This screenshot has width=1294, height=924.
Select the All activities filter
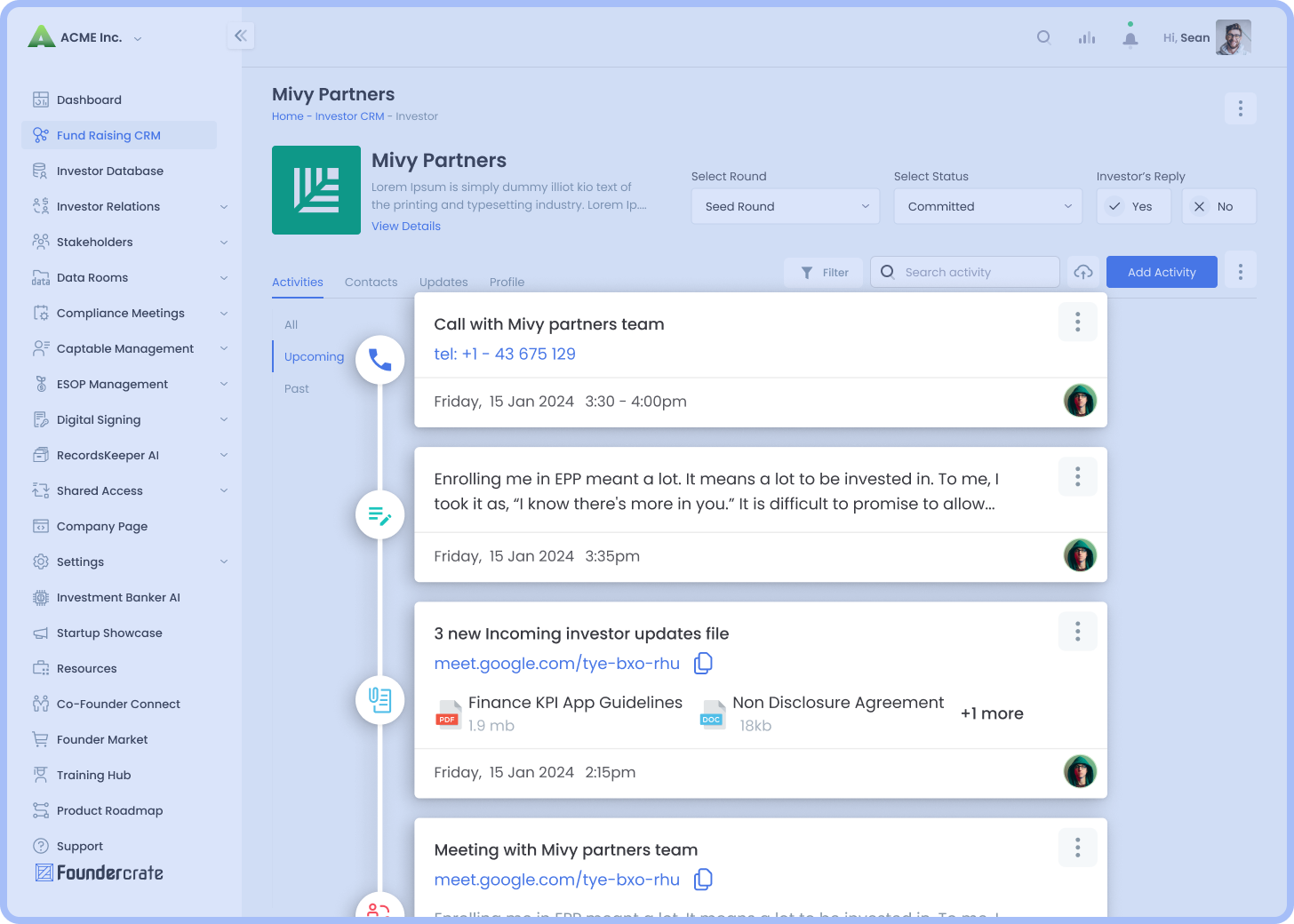click(x=291, y=324)
